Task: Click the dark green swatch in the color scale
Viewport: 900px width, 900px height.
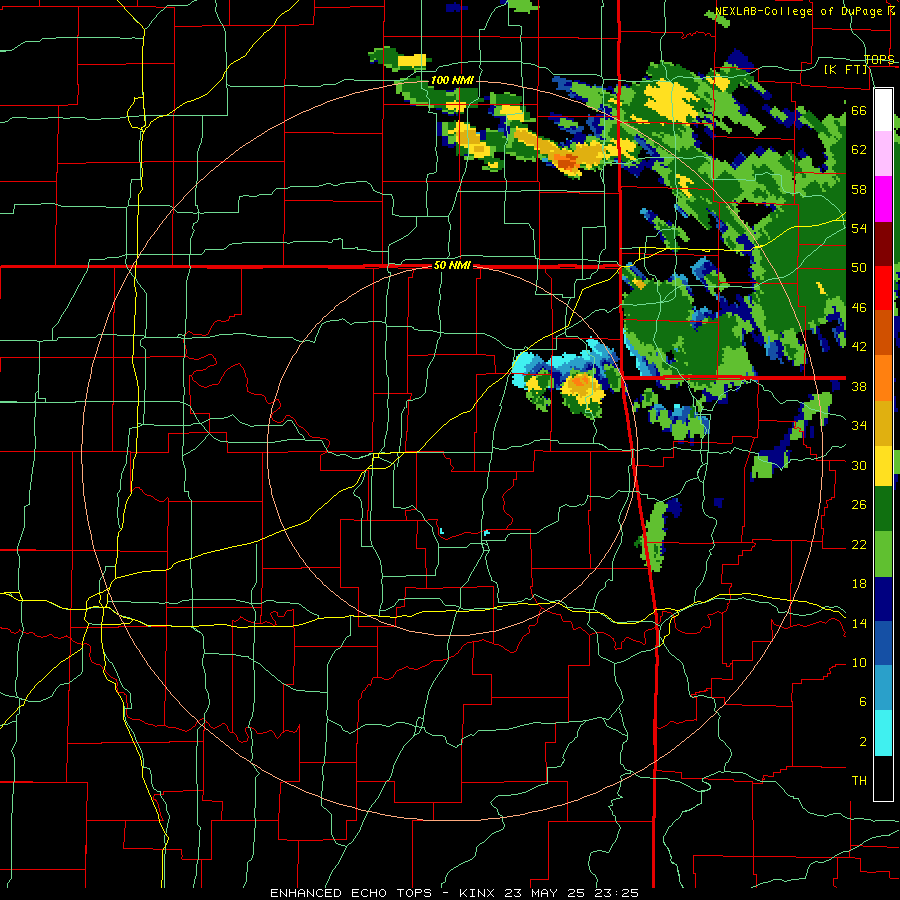Action: pyautogui.click(x=883, y=509)
